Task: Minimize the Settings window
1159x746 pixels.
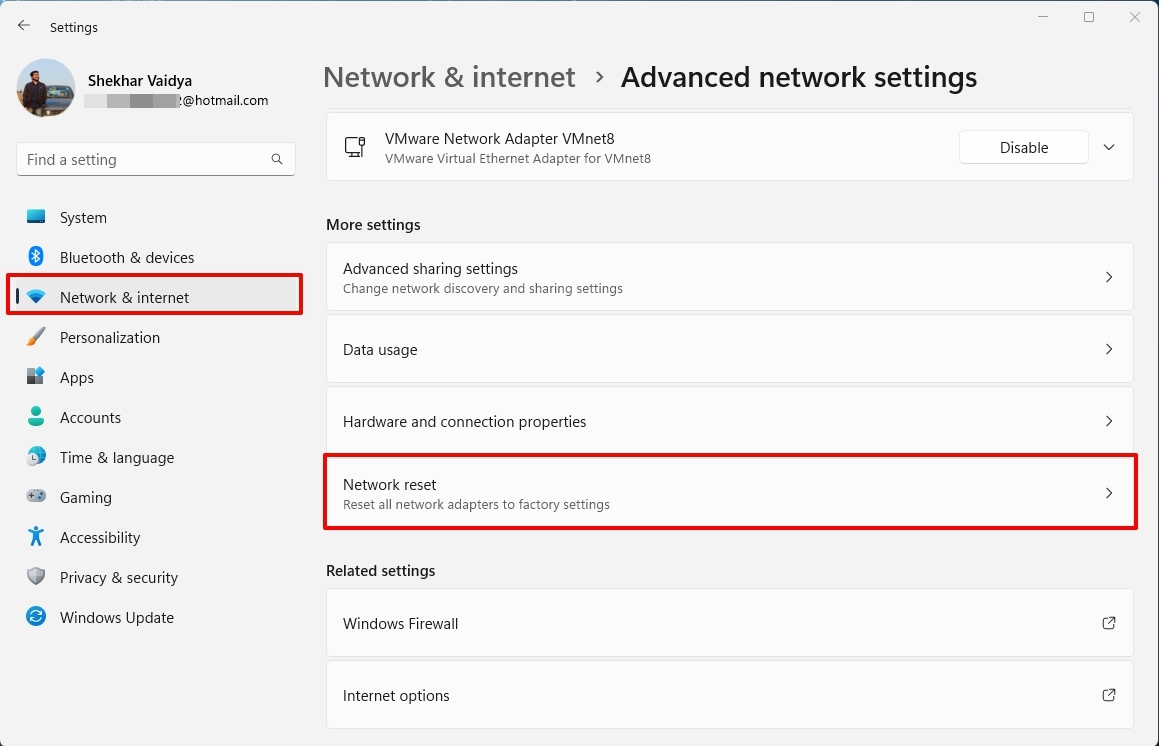Action: (1043, 17)
